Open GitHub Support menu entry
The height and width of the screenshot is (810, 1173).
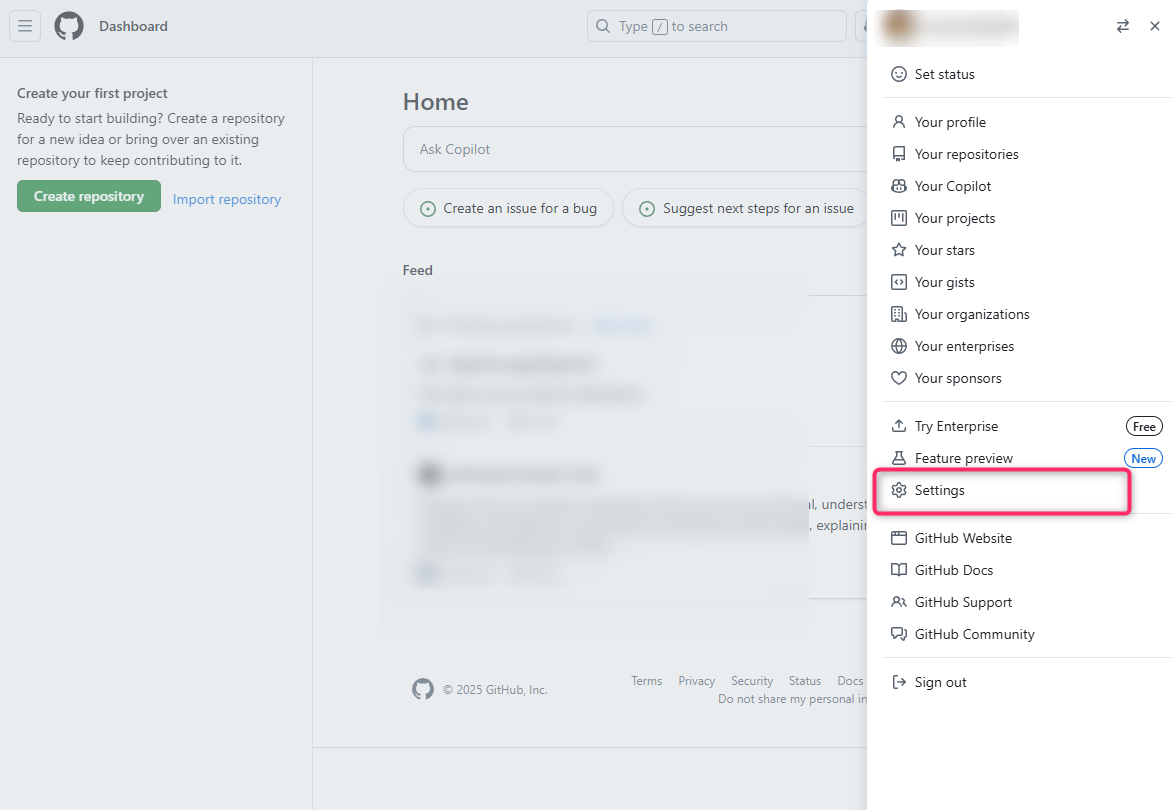tap(1026, 602)
